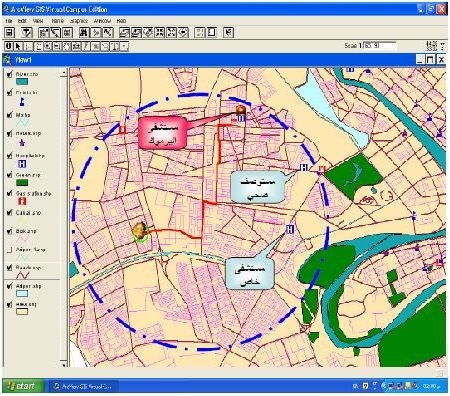Open the Graphics menu

coord(79,21)
